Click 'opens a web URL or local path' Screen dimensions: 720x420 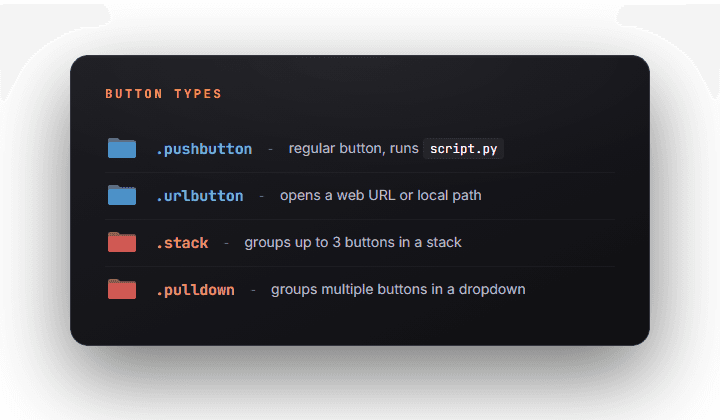381,196
